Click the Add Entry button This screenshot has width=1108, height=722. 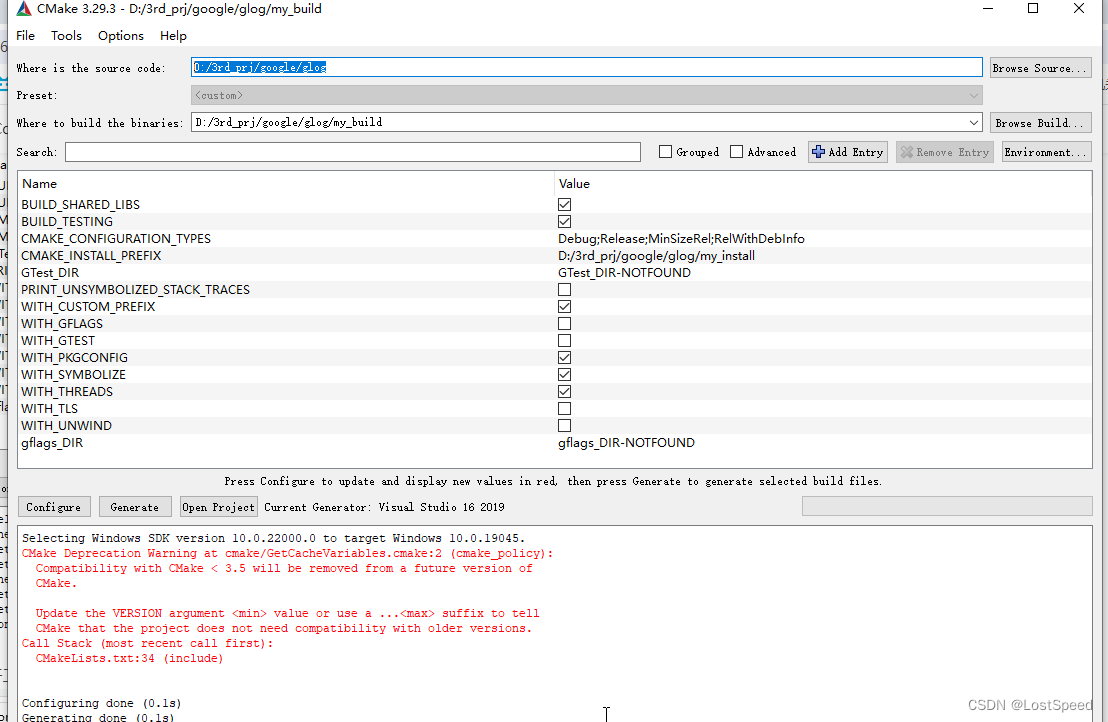(848, 152)
